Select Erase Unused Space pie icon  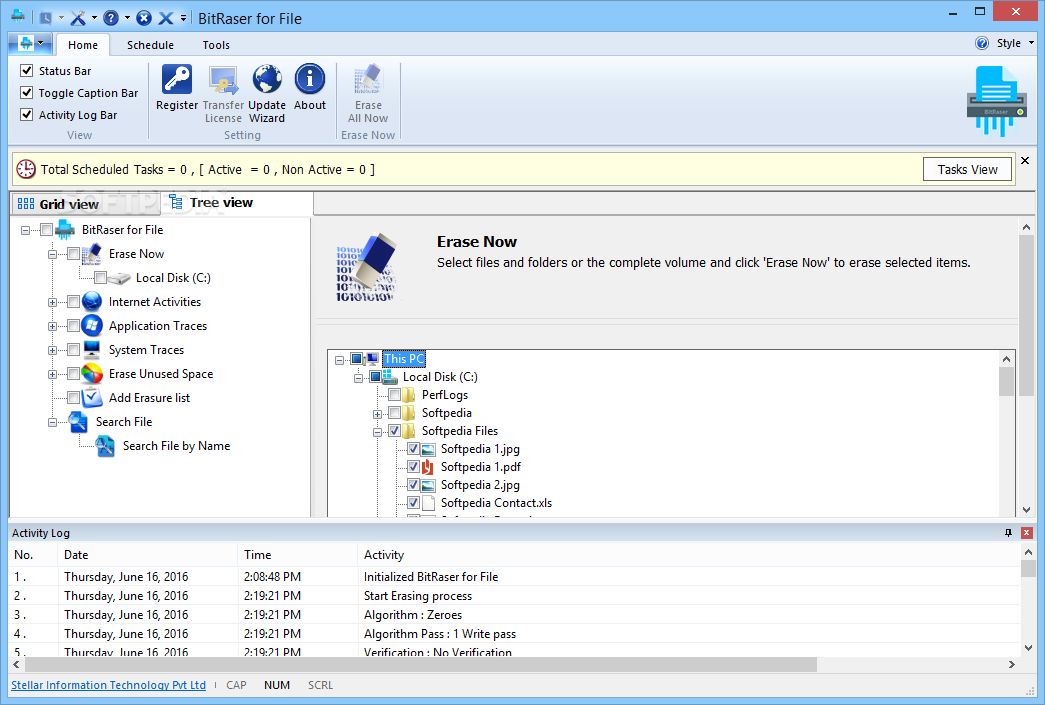[x=92, y=374]
